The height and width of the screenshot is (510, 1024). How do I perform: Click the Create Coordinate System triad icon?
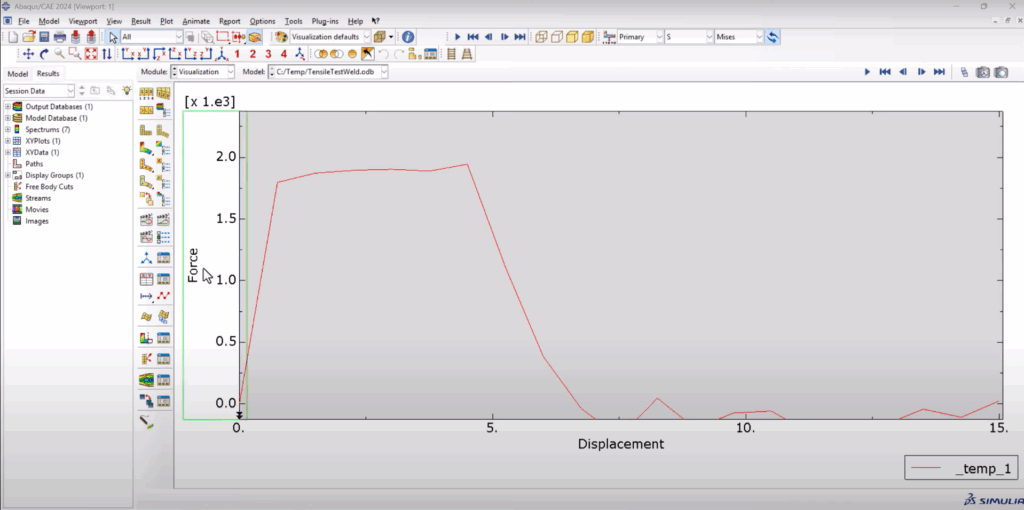click(x=146, y=259)
